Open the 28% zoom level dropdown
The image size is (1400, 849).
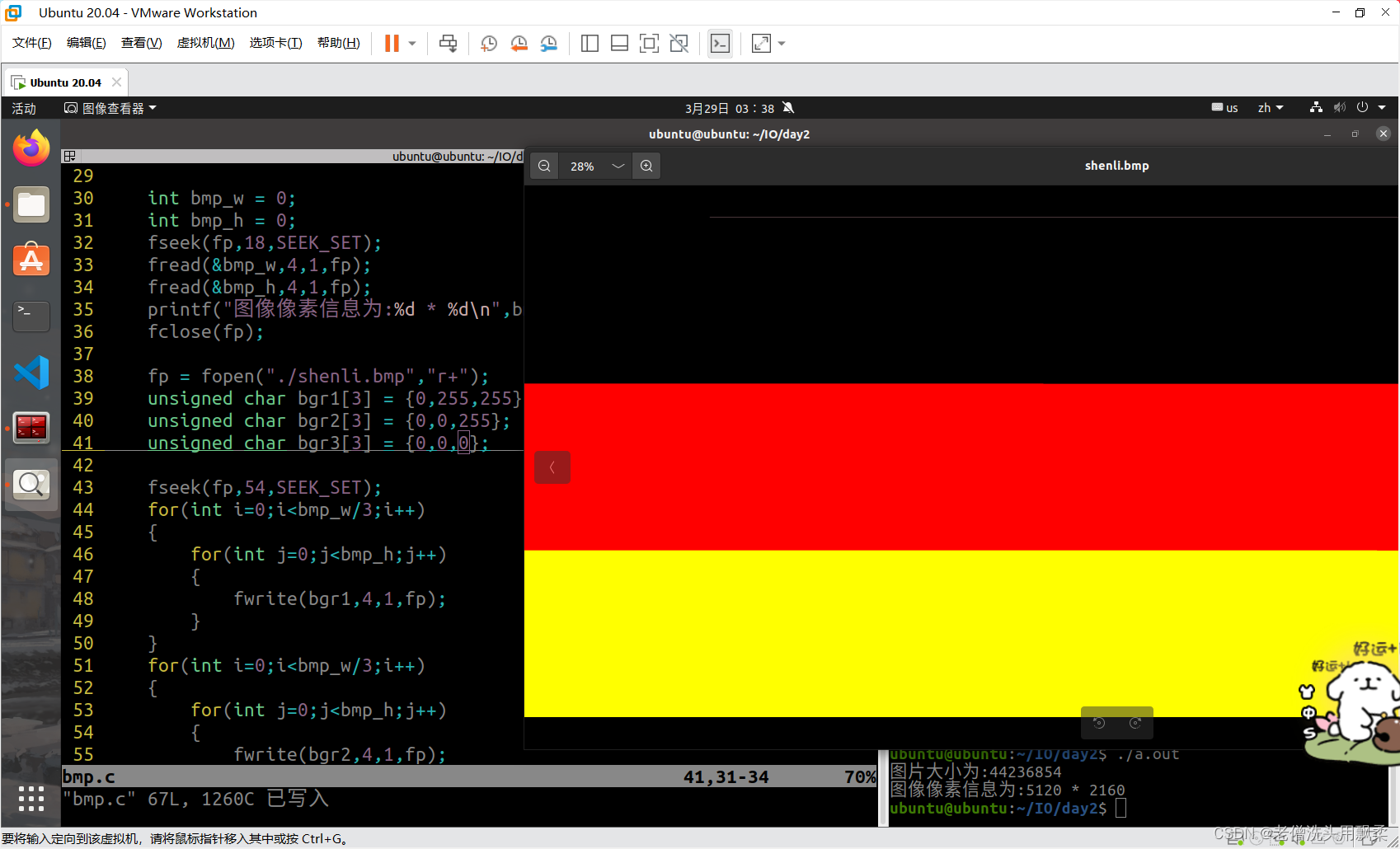(618, 166)
